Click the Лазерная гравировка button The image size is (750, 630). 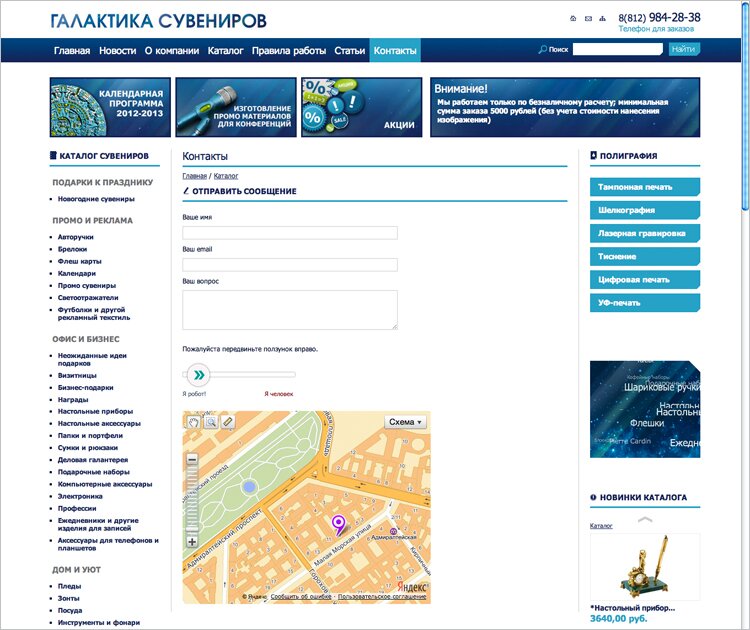point(645,233)
